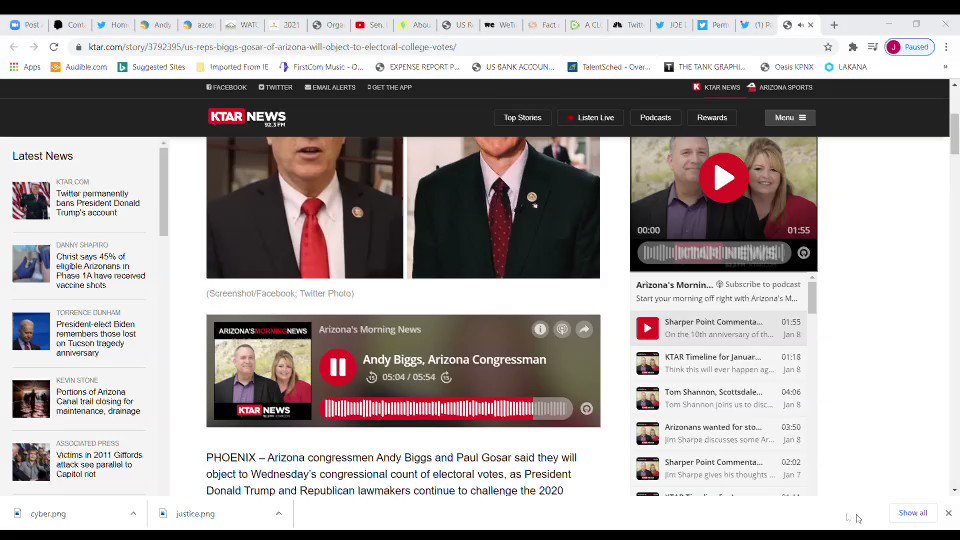960x540 pixels.
Task: Open the Top Stories menu item
Action: click(522, 118)
